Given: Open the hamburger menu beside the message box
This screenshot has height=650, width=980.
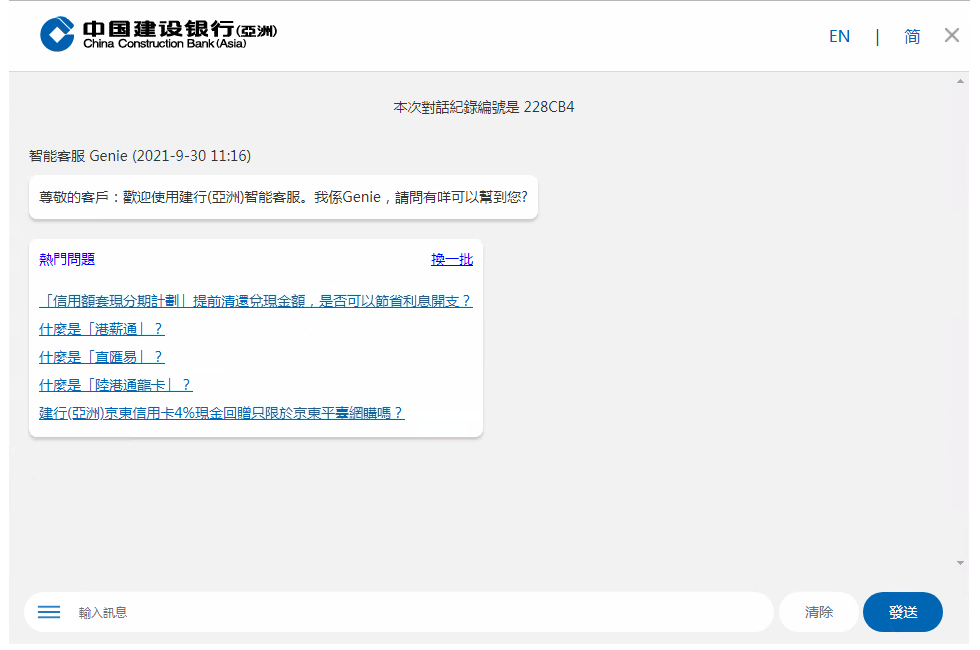Looking at the screenshot, I should point(49,612).
